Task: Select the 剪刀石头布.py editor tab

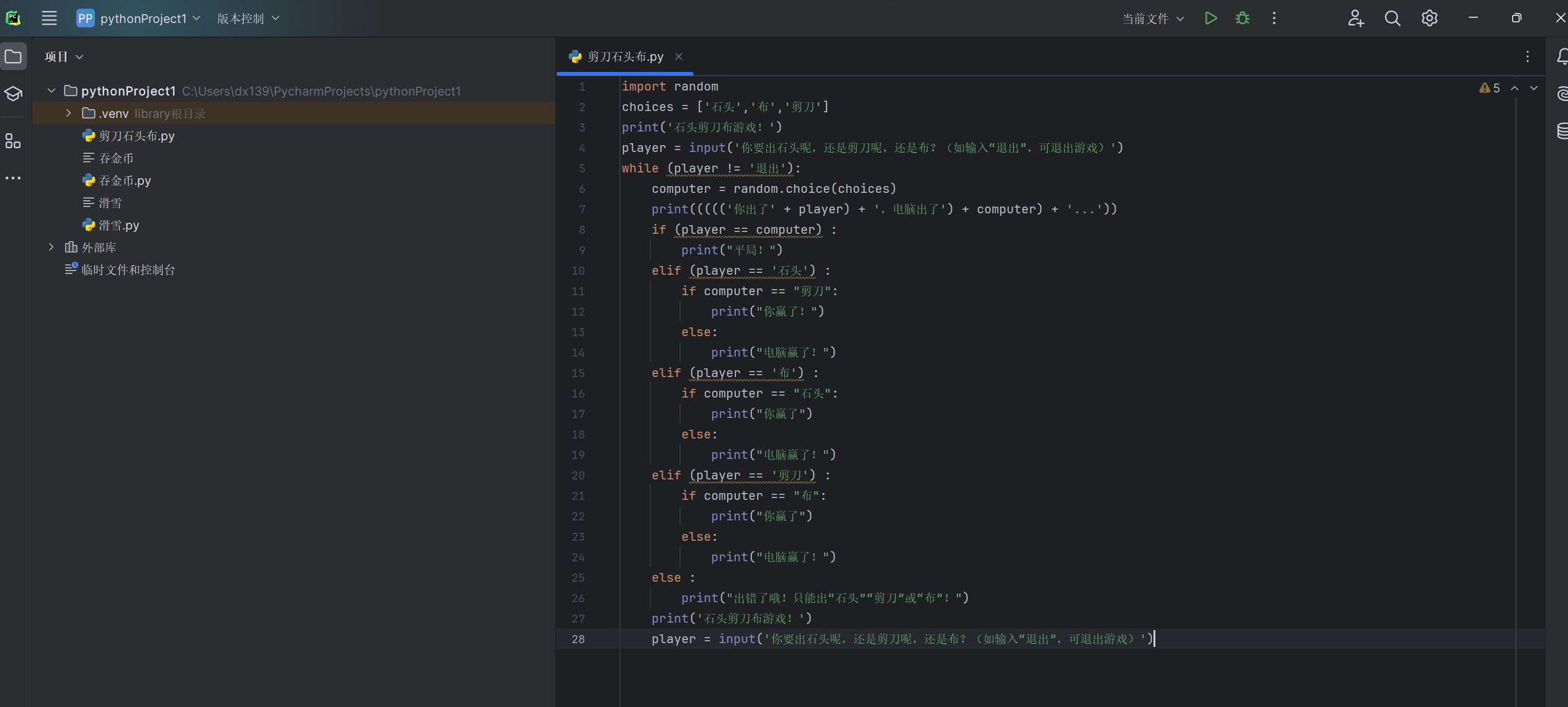Action: [625, 56]
